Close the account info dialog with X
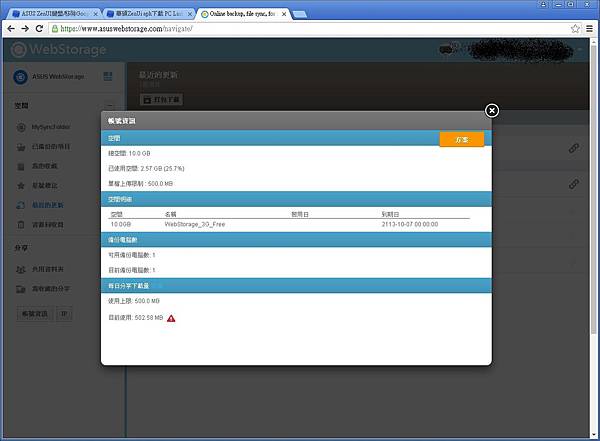 (492, 111)
